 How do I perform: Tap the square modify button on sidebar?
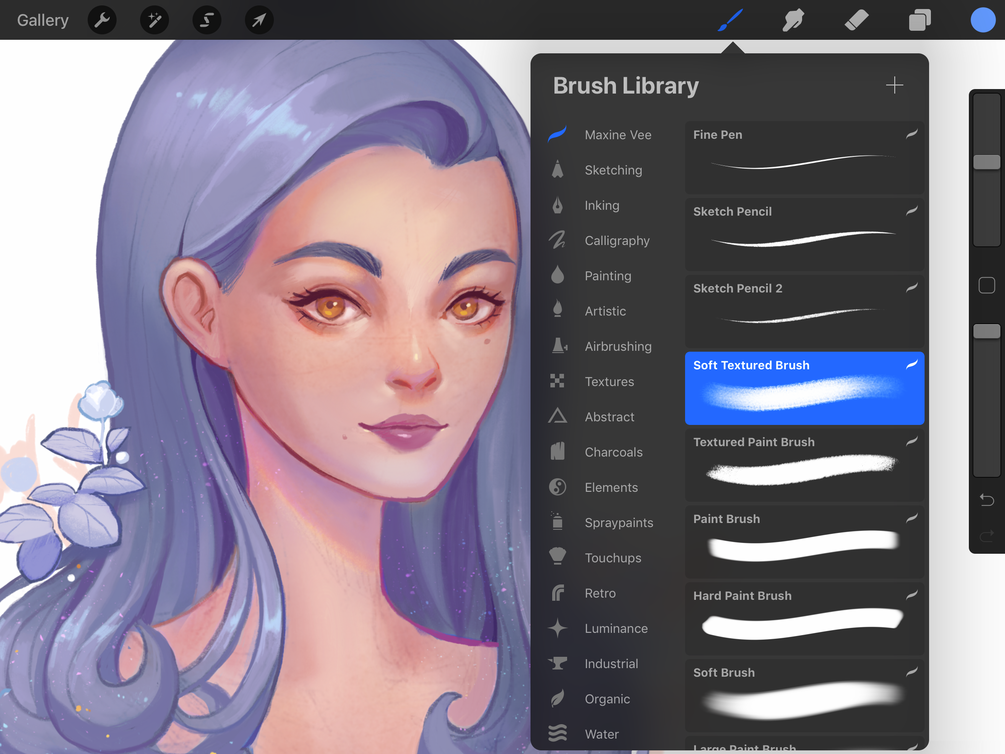987,285
